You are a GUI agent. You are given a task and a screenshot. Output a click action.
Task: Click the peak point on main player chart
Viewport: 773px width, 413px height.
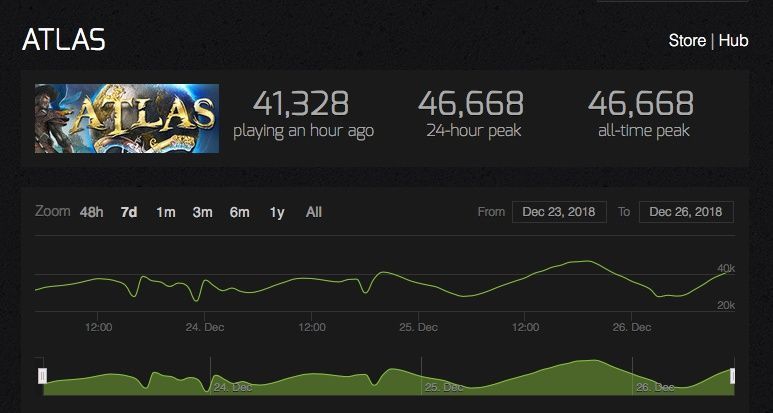pyautogui.click(x=587, y=261)
